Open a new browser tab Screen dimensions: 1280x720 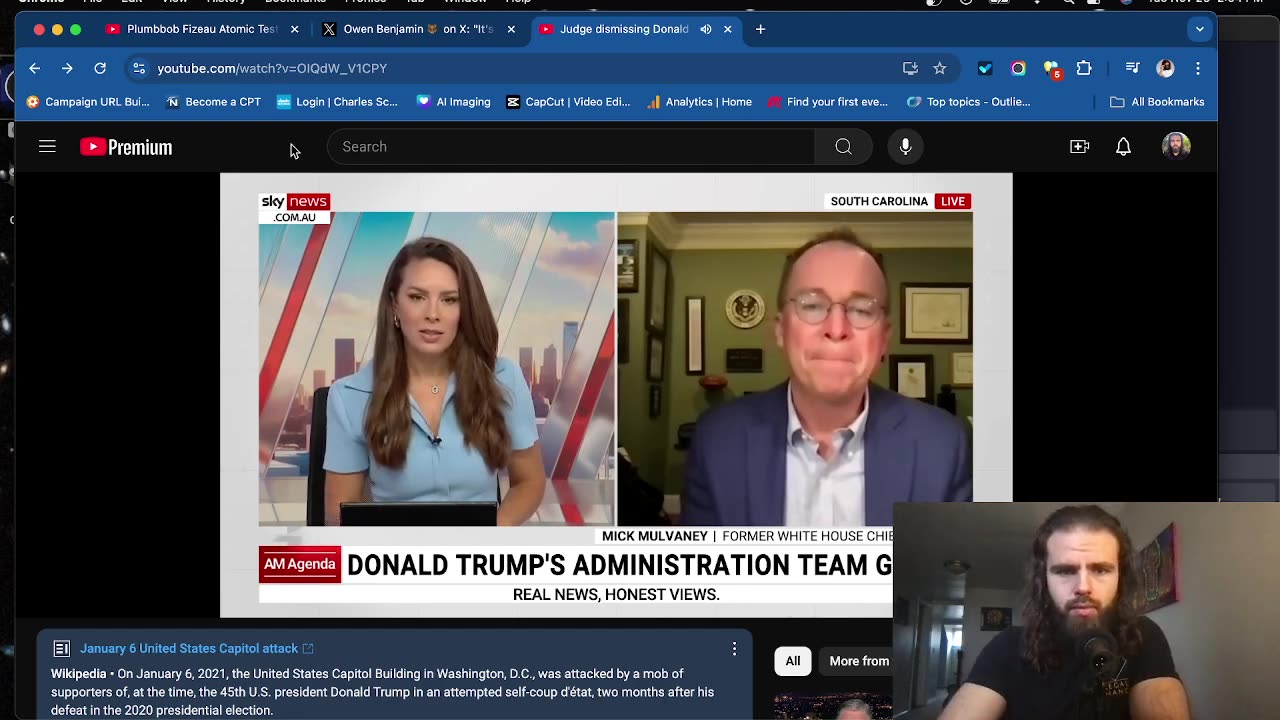[x=760, y=29]
